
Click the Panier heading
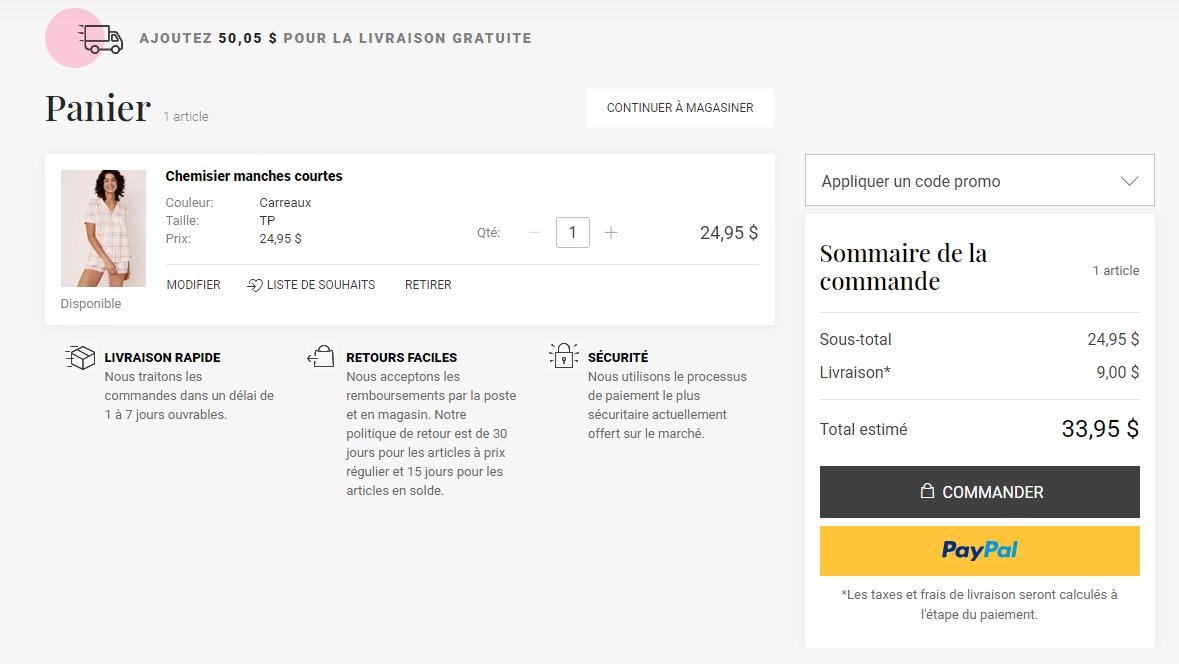click(98, 108)
